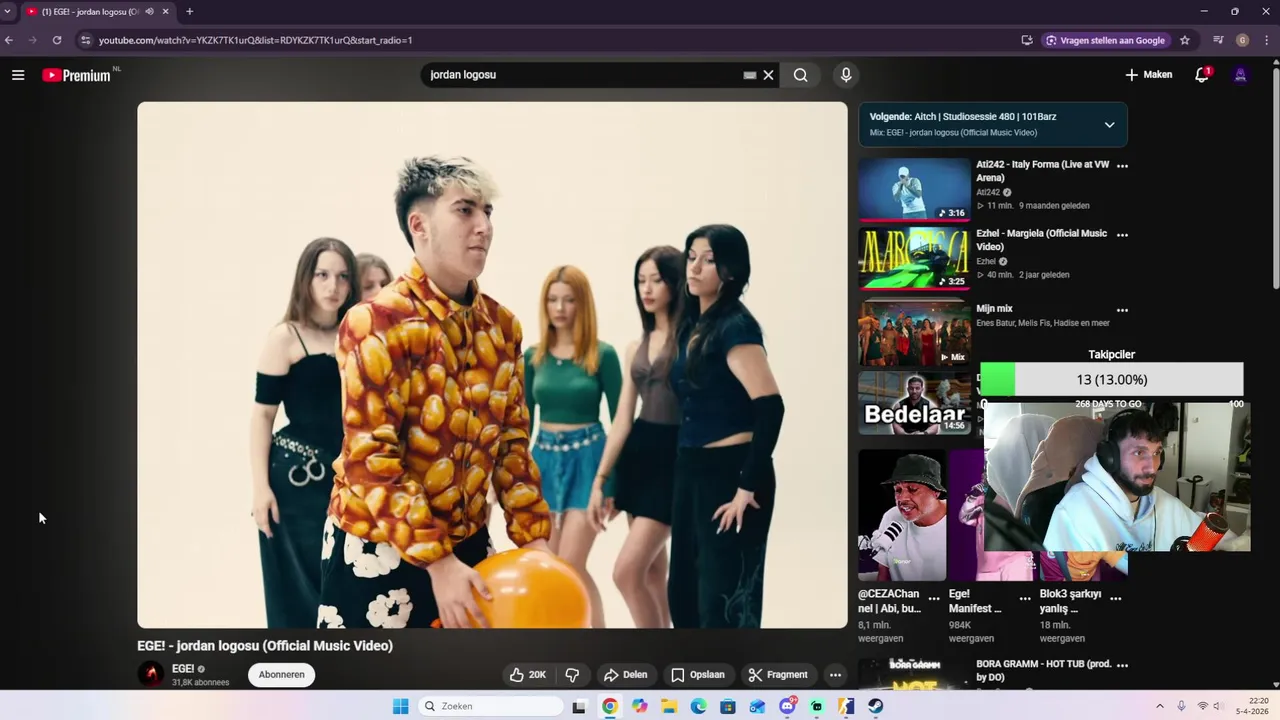Play the Bedelaar video thumbnail
Image resolution: width=1280 pixels, height=720 pixels.
(x=914, y=403)
